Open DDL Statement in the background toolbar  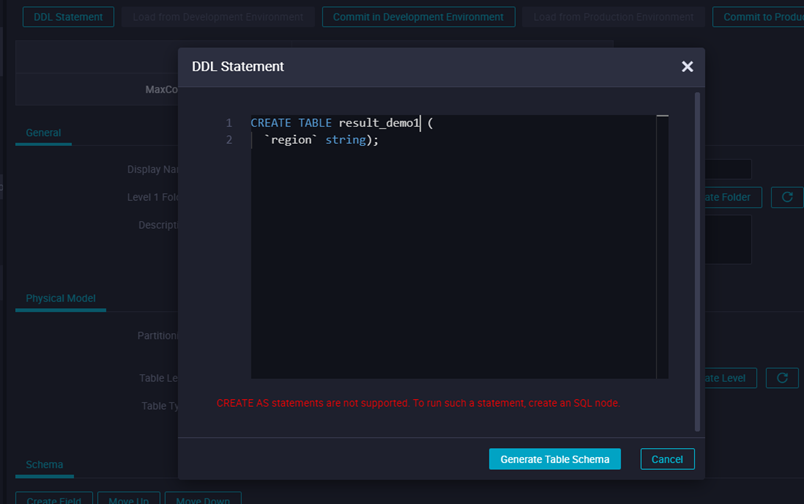tap(68, 17)
